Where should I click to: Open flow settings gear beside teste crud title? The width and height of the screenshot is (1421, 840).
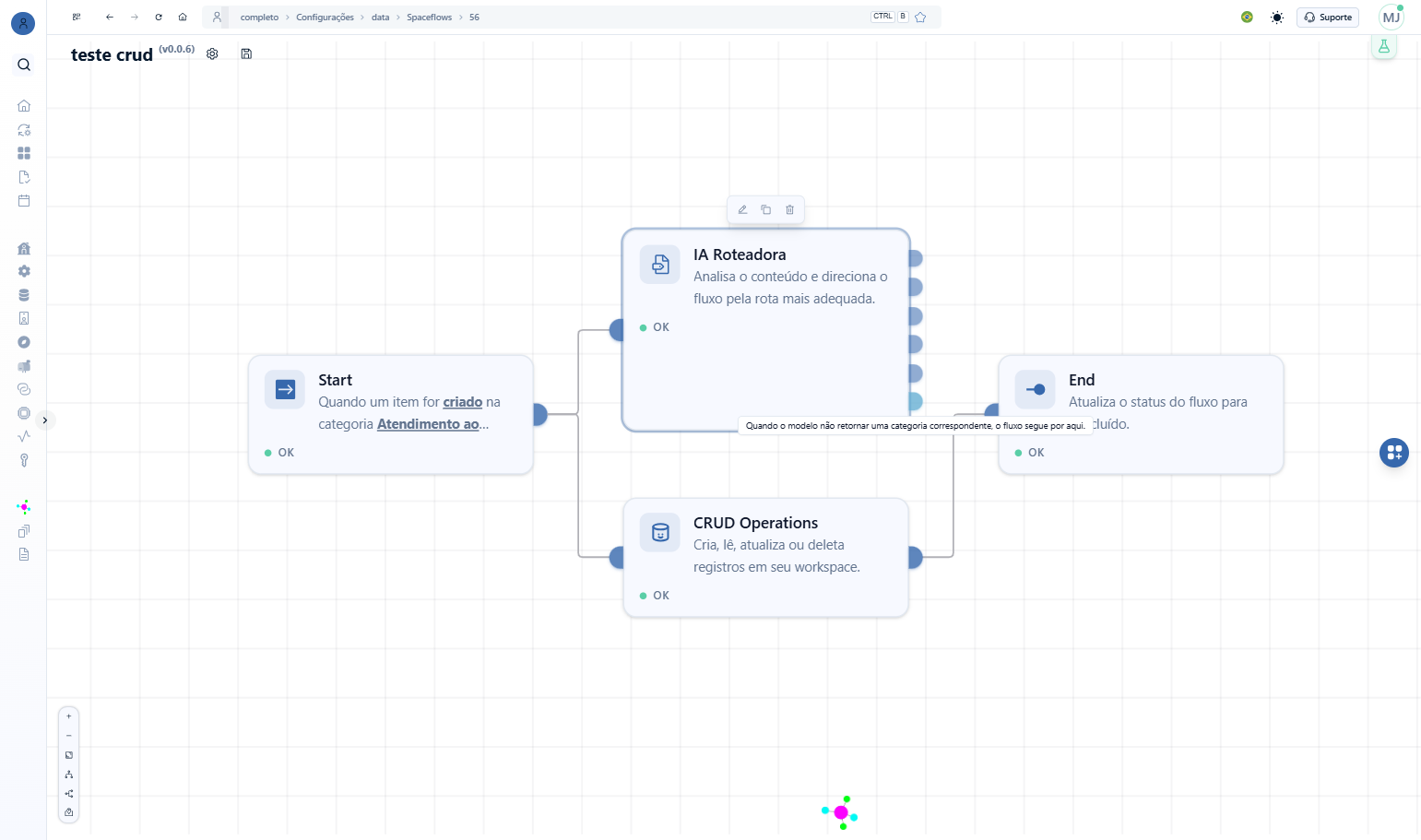click(x=212, y=53)
